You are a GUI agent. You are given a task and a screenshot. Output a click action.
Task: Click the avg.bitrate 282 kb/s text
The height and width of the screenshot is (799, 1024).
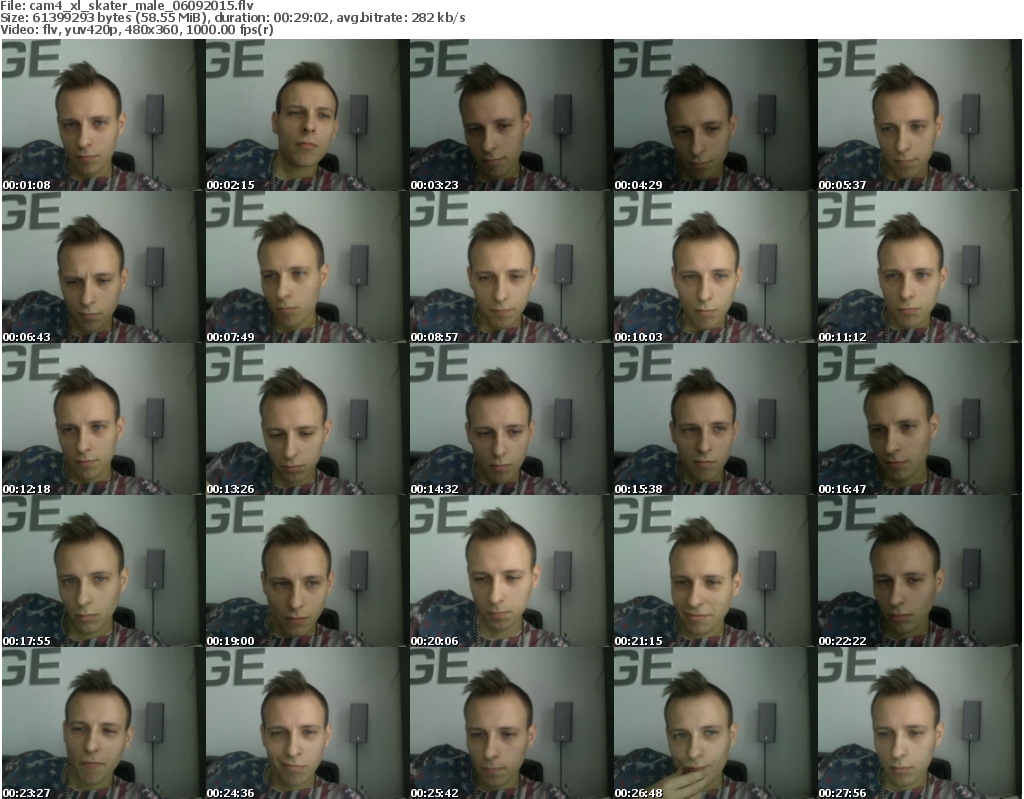pyautogui.click(x=400, y=18)
